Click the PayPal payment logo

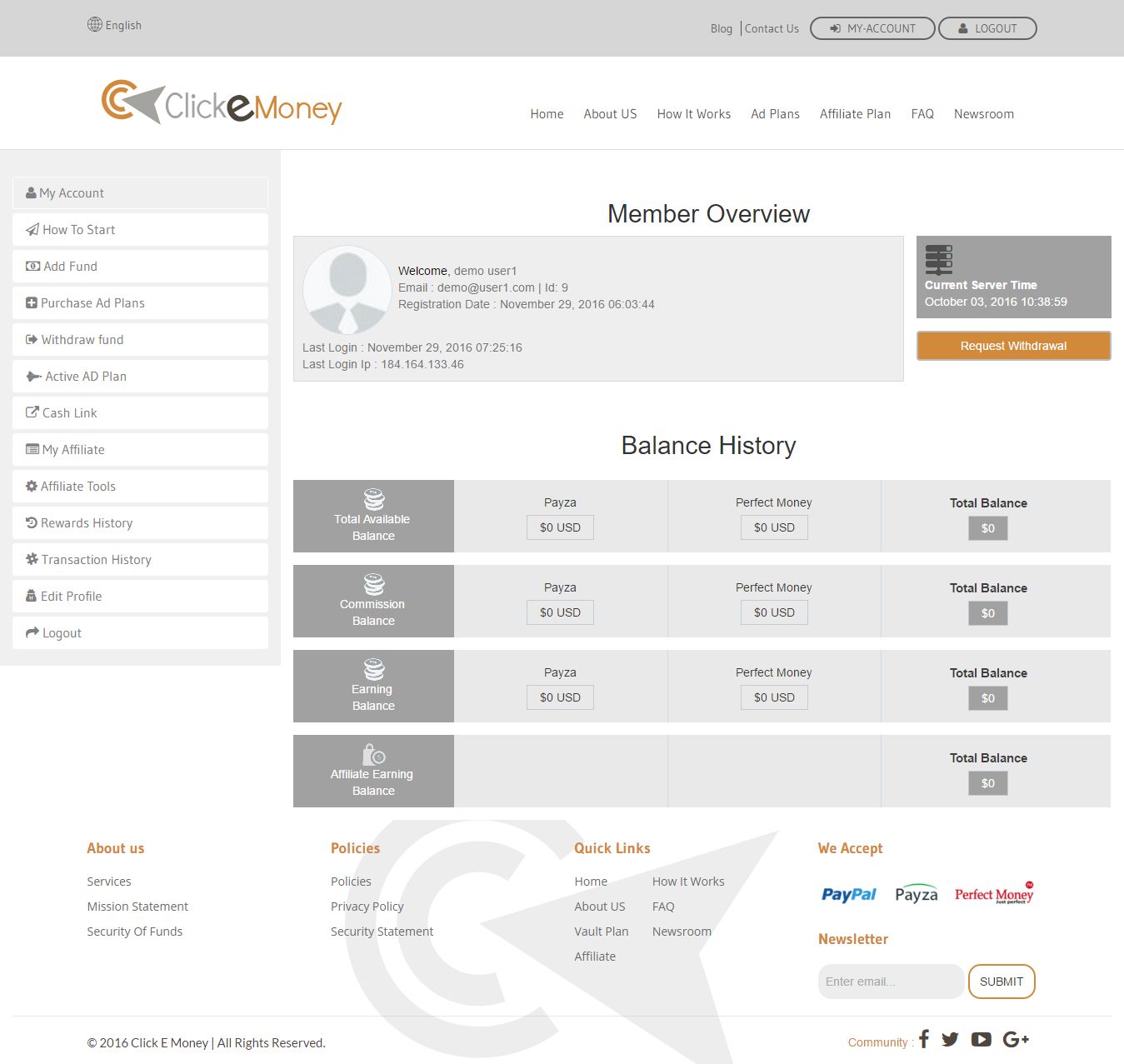(849, 894)
